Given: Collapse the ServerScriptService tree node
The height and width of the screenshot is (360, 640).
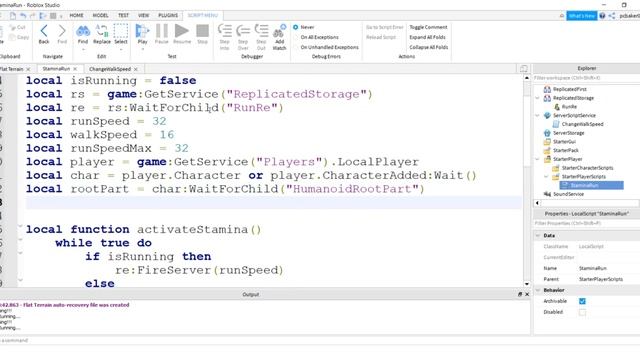Looking at the screenshot, I should (537, 116).
